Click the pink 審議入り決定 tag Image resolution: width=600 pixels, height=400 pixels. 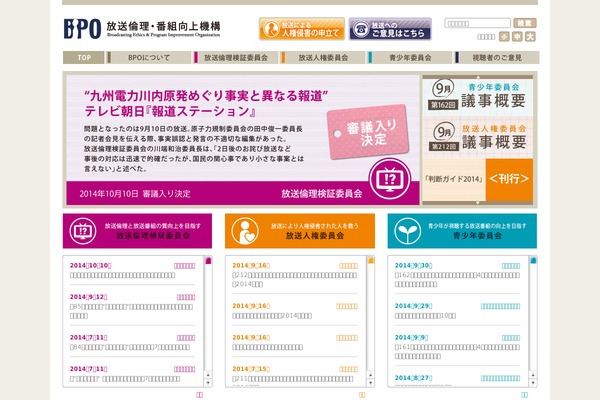tap(368, 132)
